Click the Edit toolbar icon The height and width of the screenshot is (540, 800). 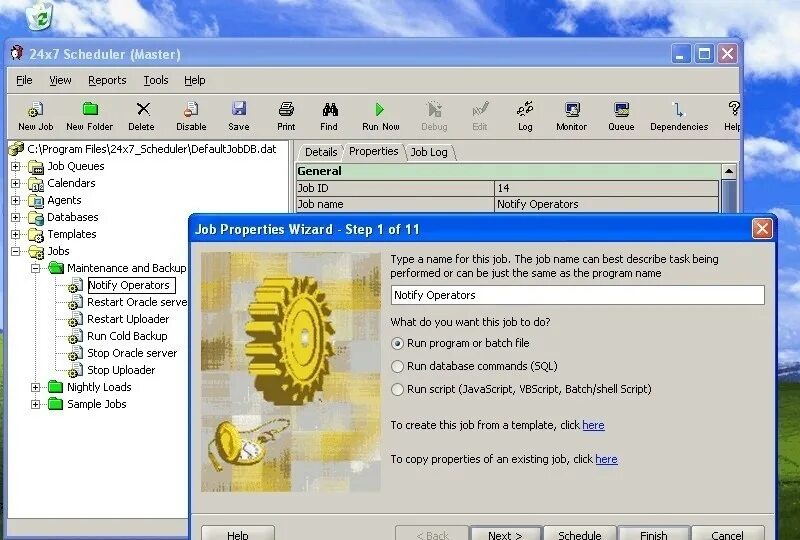(480, 109)
